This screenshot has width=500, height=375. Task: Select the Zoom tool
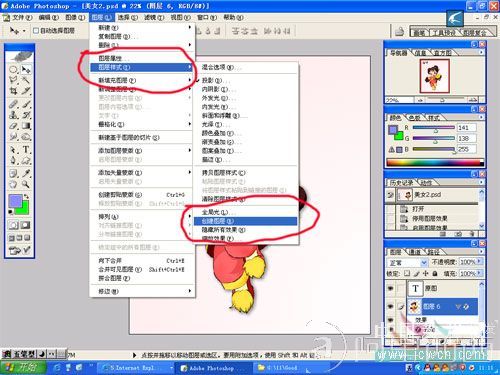coord(26,184)
